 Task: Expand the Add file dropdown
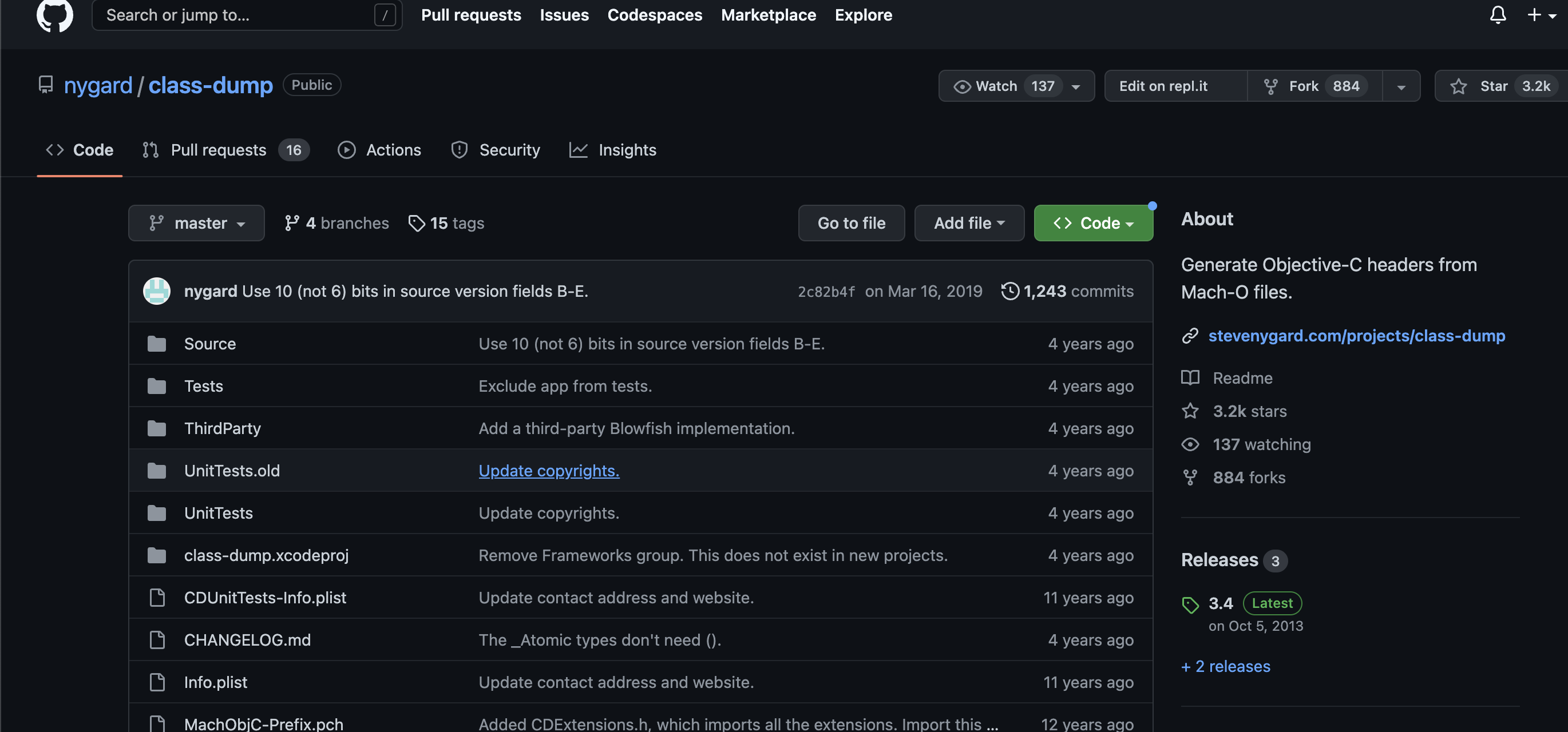coord(968,223)
